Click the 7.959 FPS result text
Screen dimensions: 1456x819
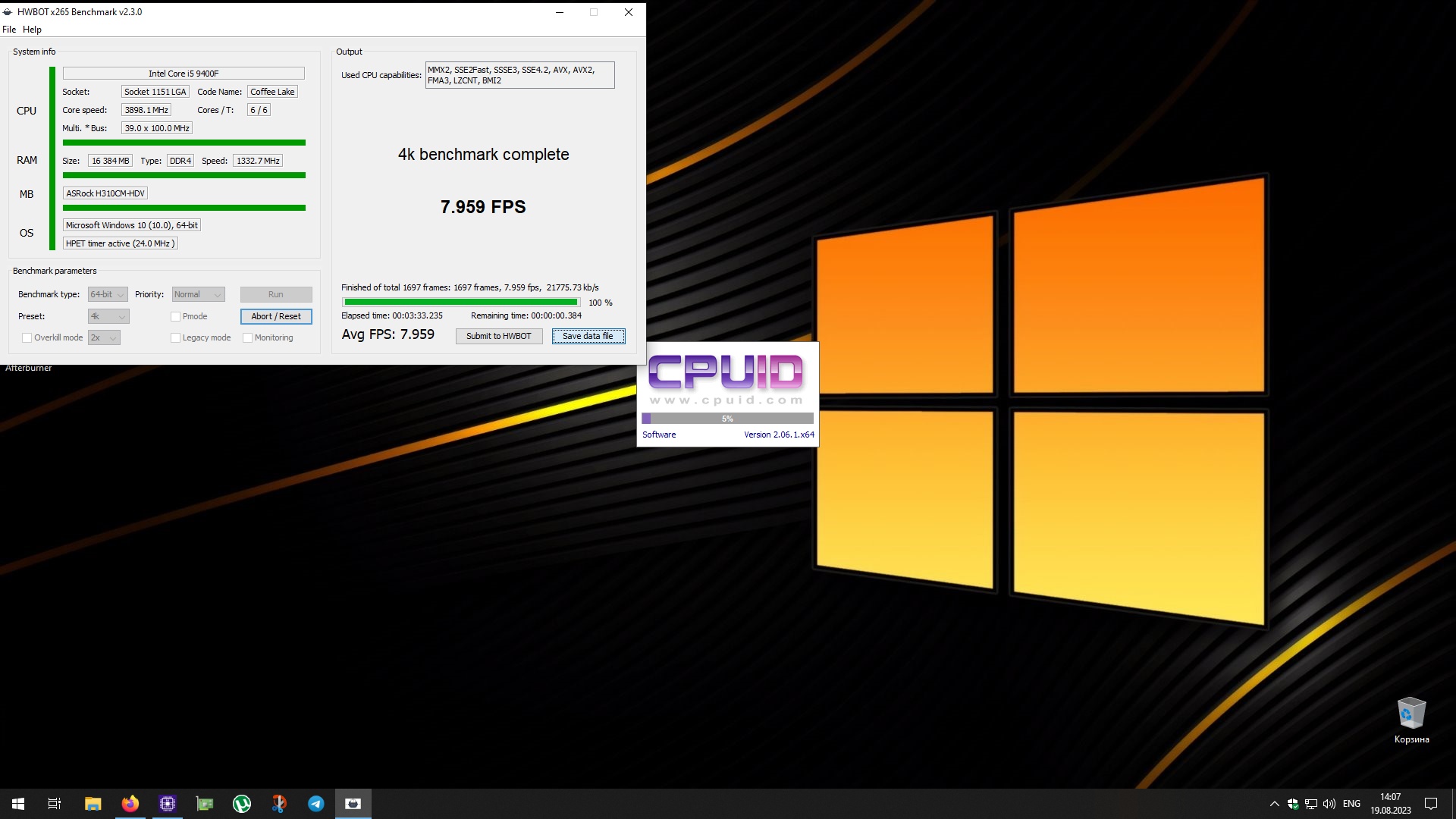click(483, 207)
